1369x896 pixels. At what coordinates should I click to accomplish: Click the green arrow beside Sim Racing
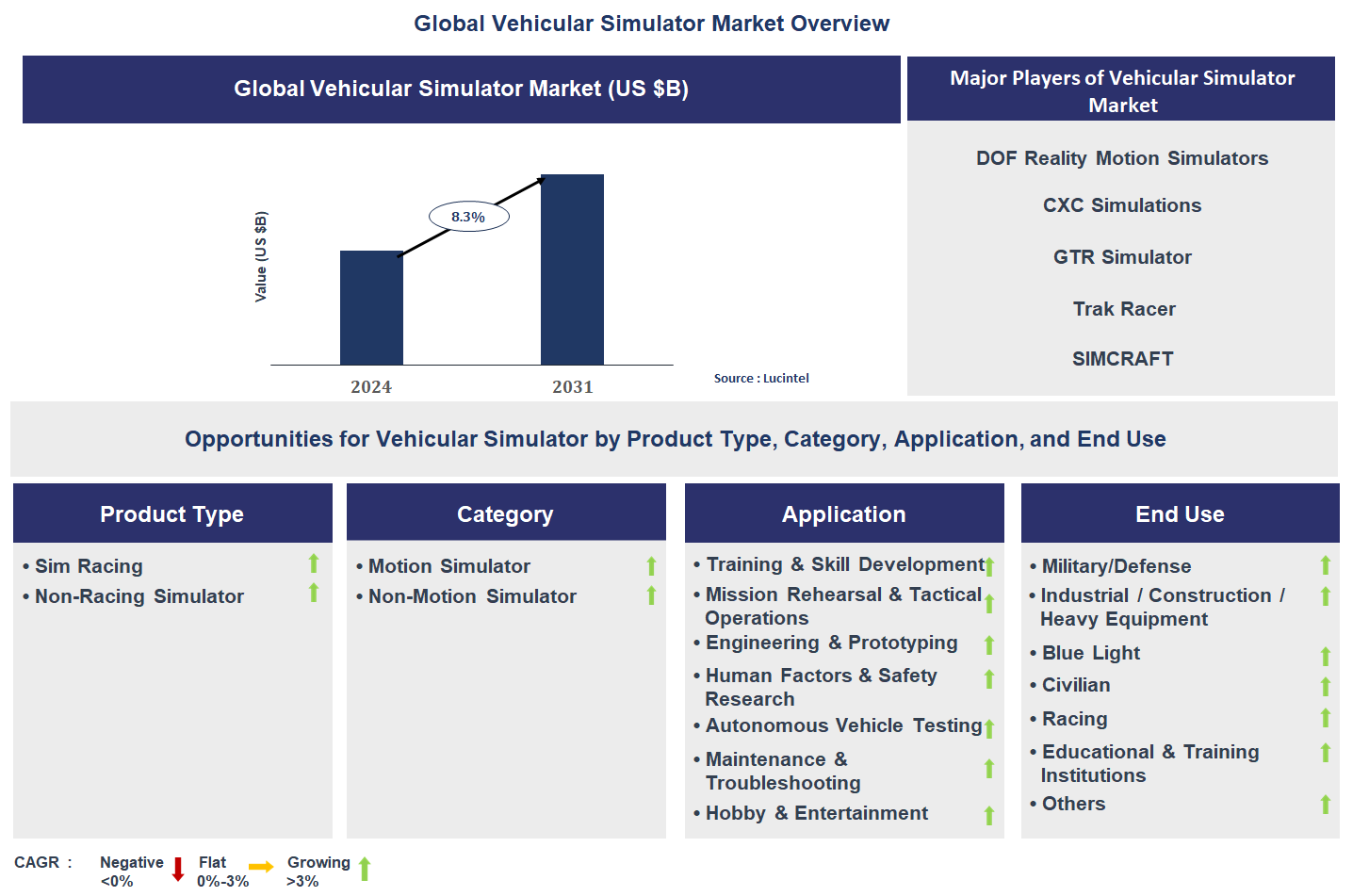pyautogui.click(x=312, y=563)
